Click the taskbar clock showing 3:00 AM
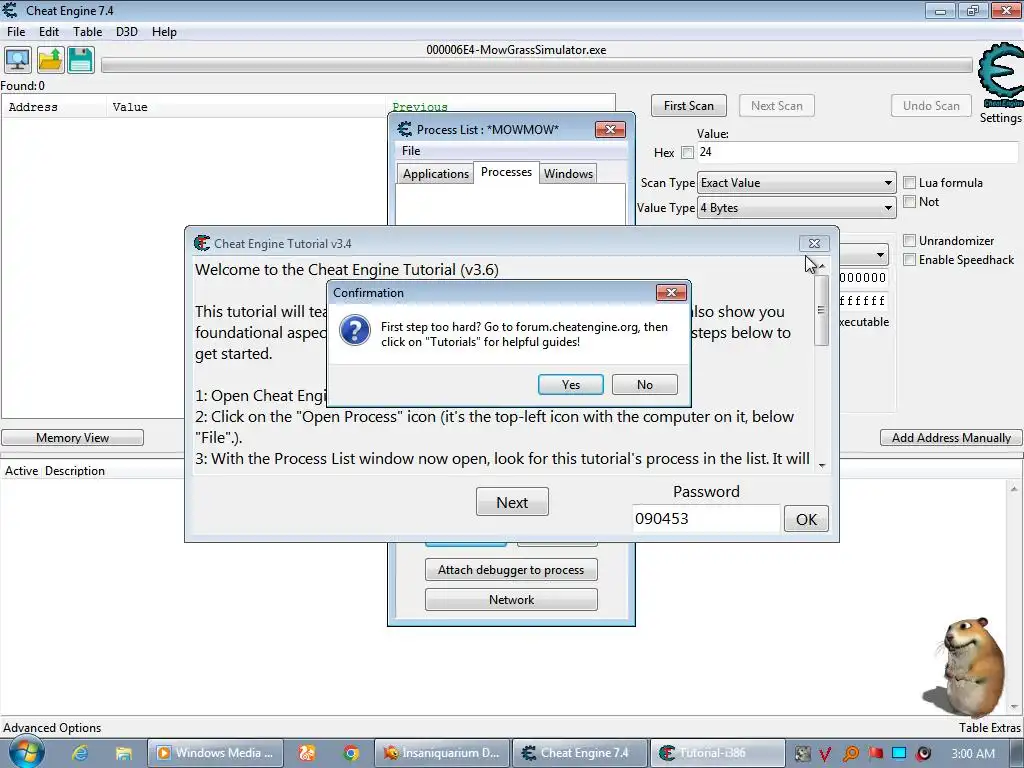 [x=973, y=754]
